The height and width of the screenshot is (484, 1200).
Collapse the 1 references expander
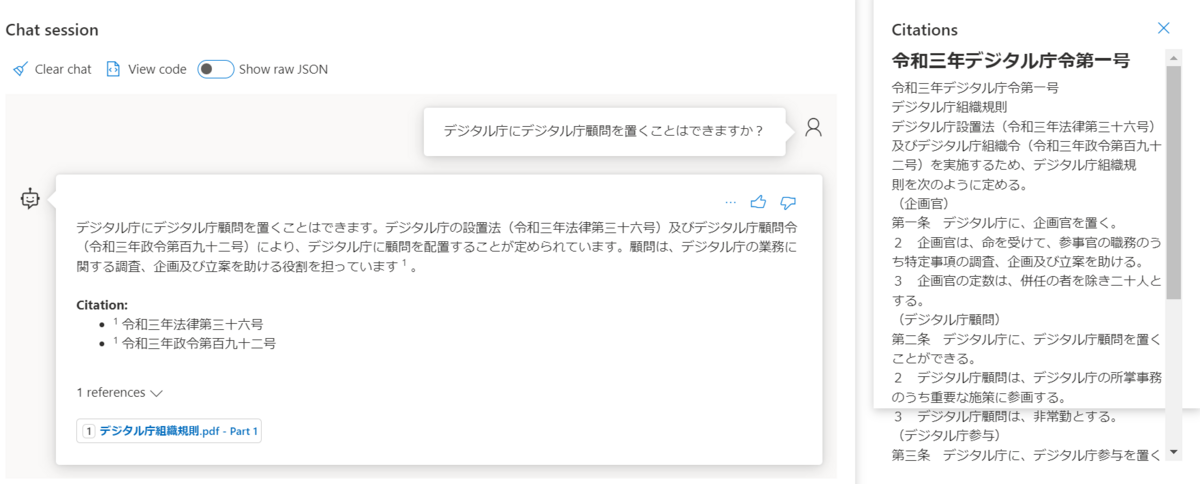(x=119, y=393)
